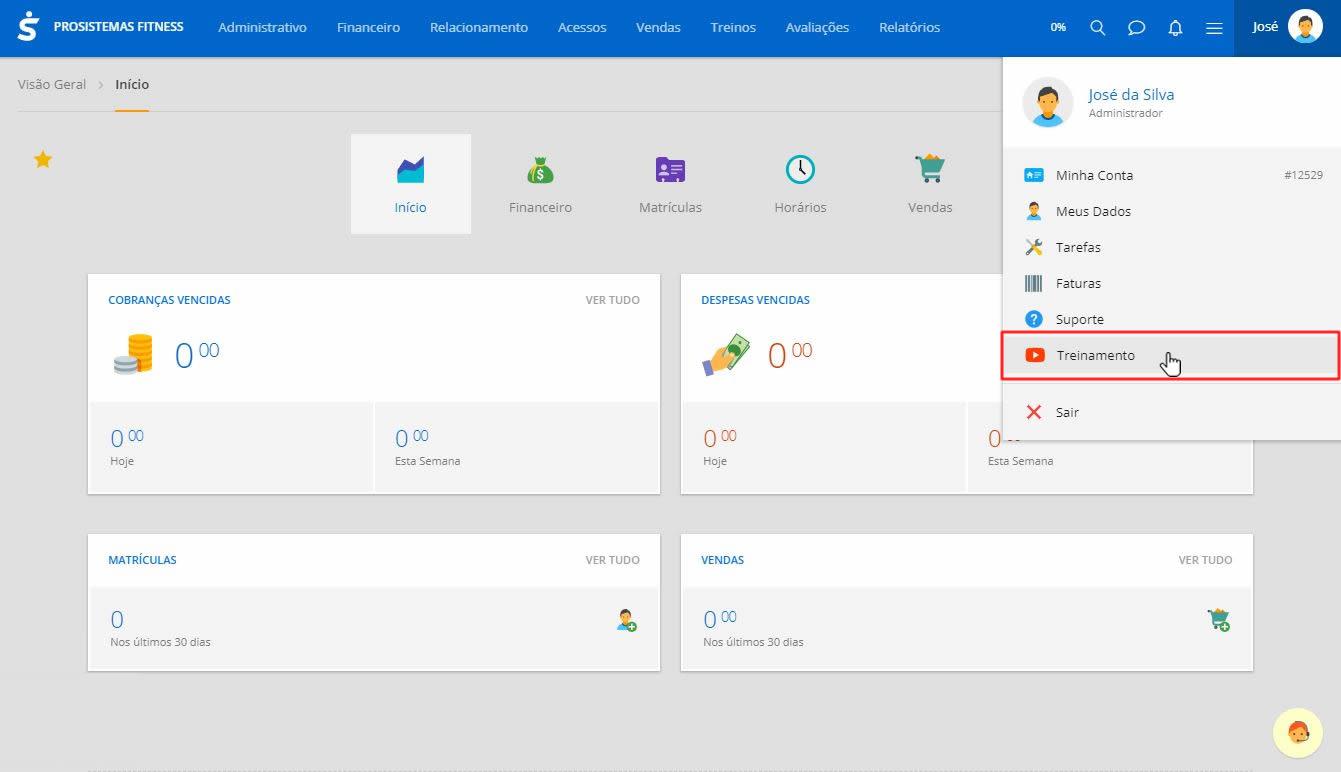Click the Vendas shopping cart shortcut
Screen dimensions: 1341x772
pos(930,184)
